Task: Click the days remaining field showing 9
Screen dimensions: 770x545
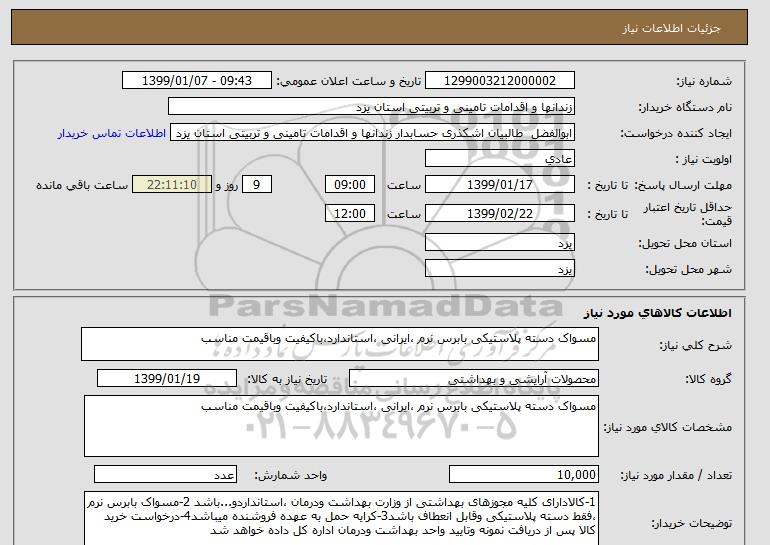Action: (256, 185)
